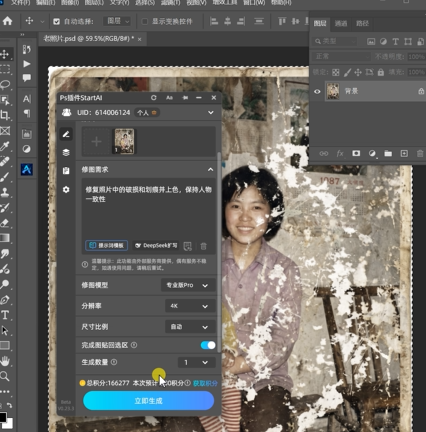
Task: Click the 立即生成 button
Action: point(149,401)
